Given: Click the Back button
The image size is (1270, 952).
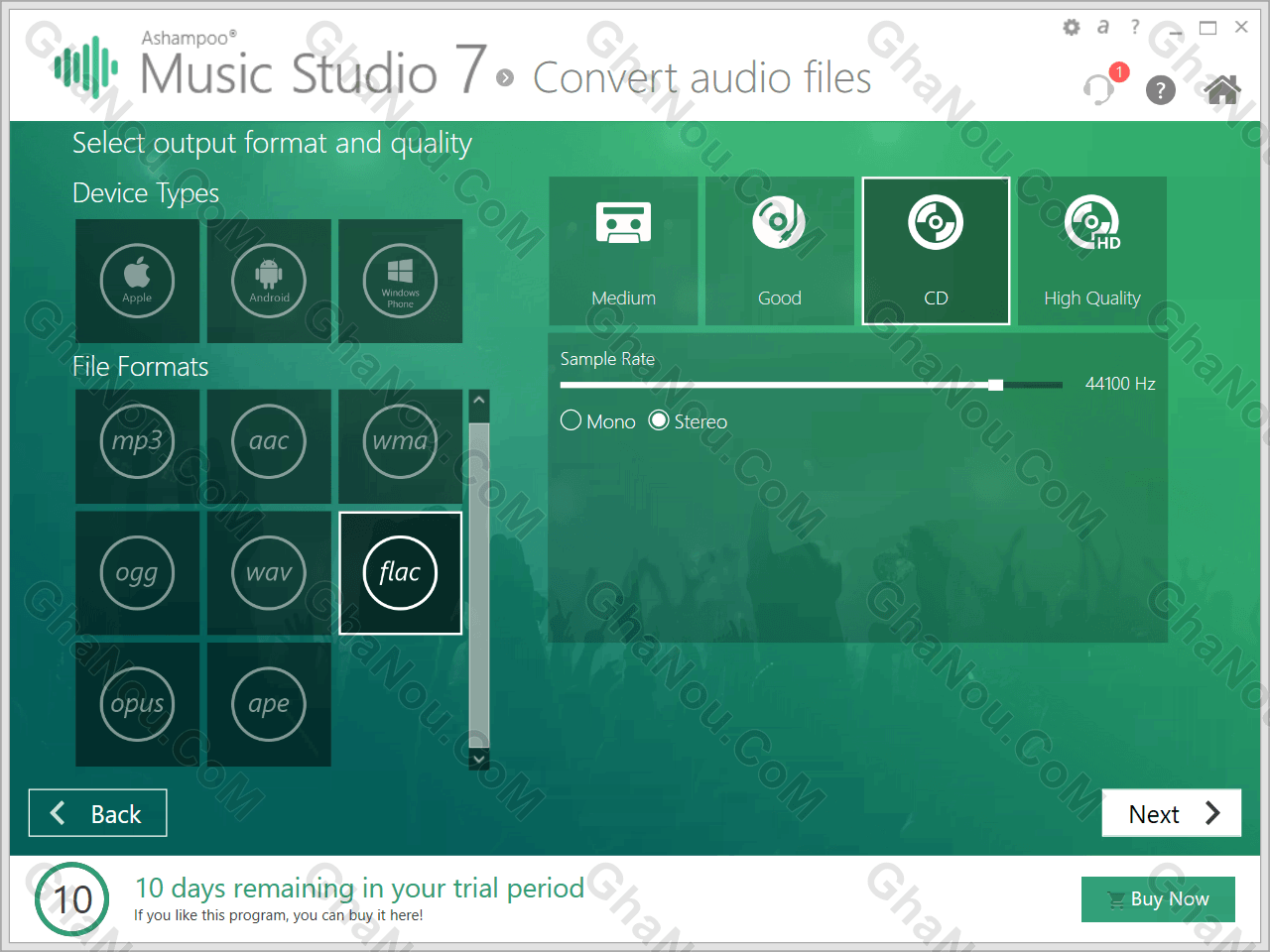Looking at the screenshot, I should click(97, 813).
